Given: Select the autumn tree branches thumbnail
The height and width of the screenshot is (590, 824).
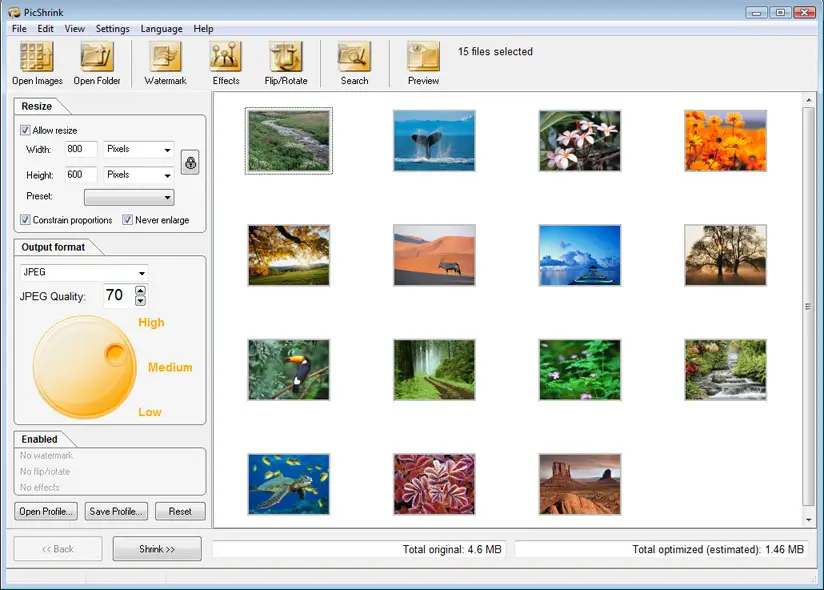Looking at the screenshot, I should [x=289, y=255].
